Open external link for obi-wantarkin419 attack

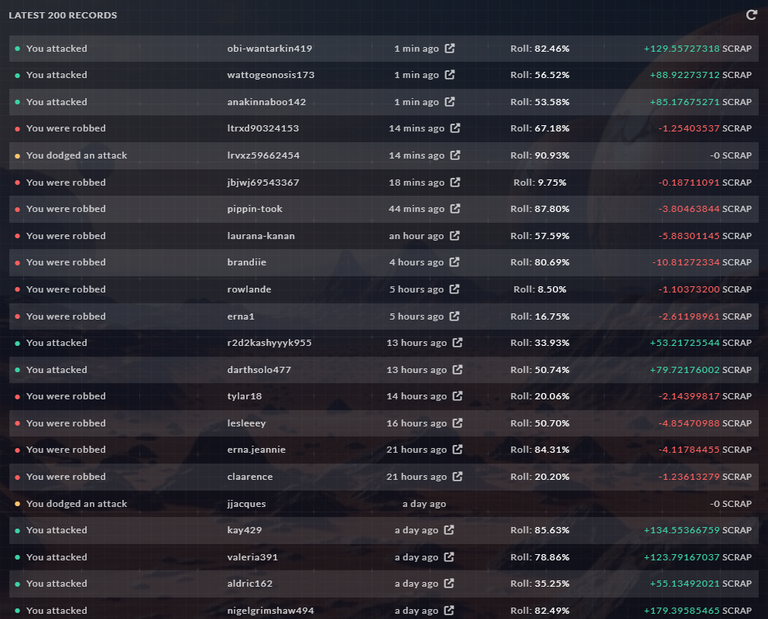[450, 48]
